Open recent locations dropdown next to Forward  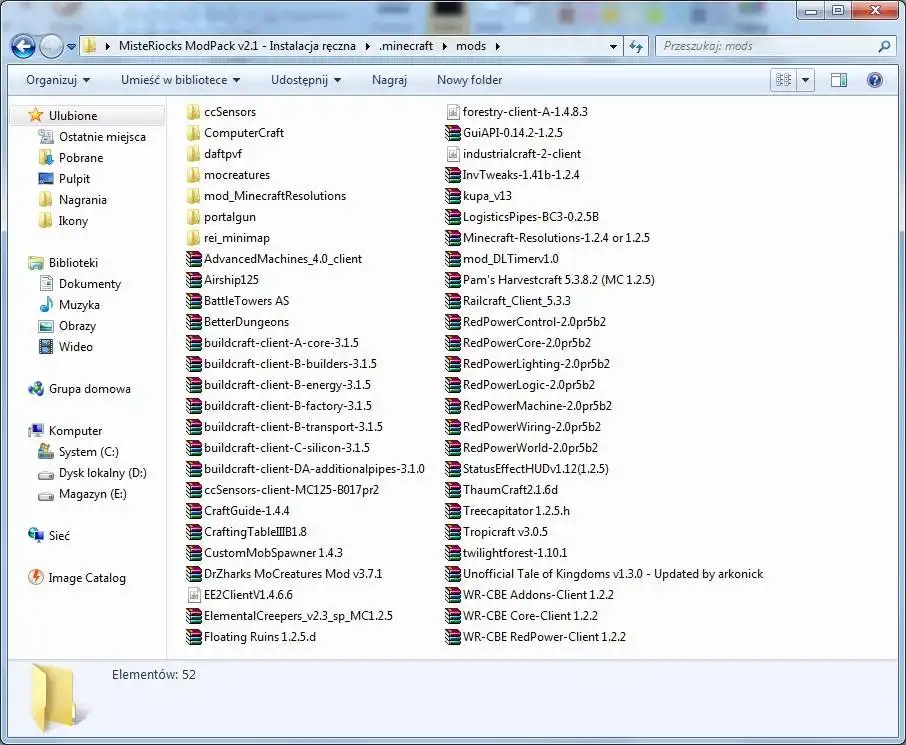[71, 47]
